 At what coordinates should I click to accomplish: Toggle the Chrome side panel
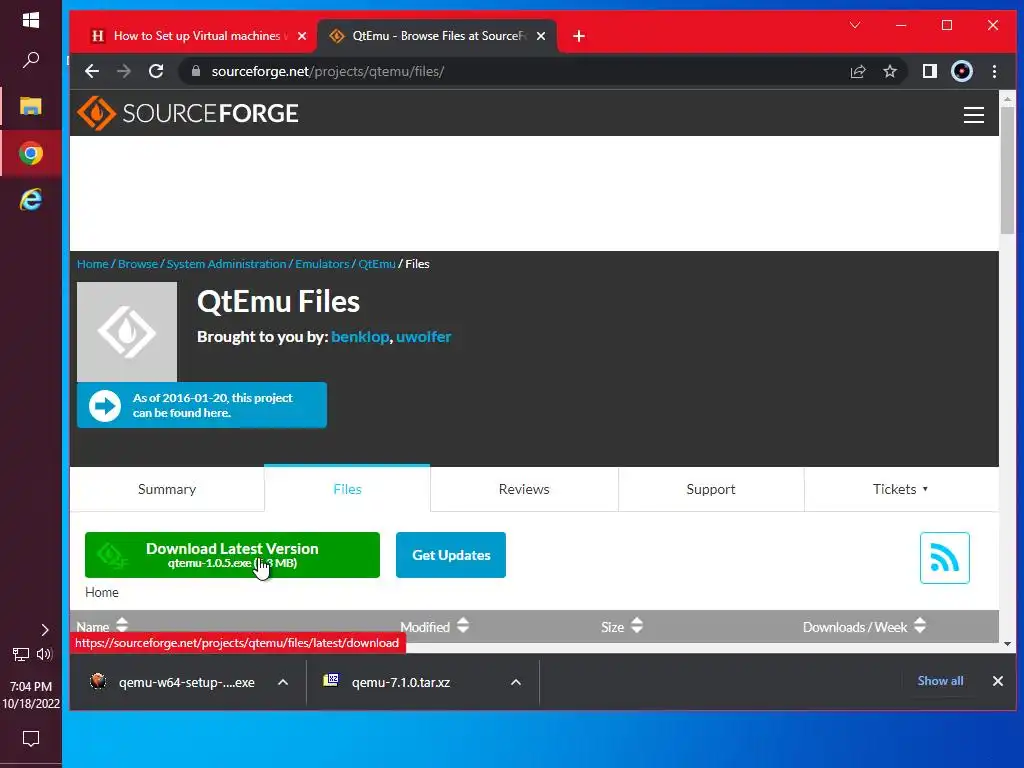coord(930,71)
